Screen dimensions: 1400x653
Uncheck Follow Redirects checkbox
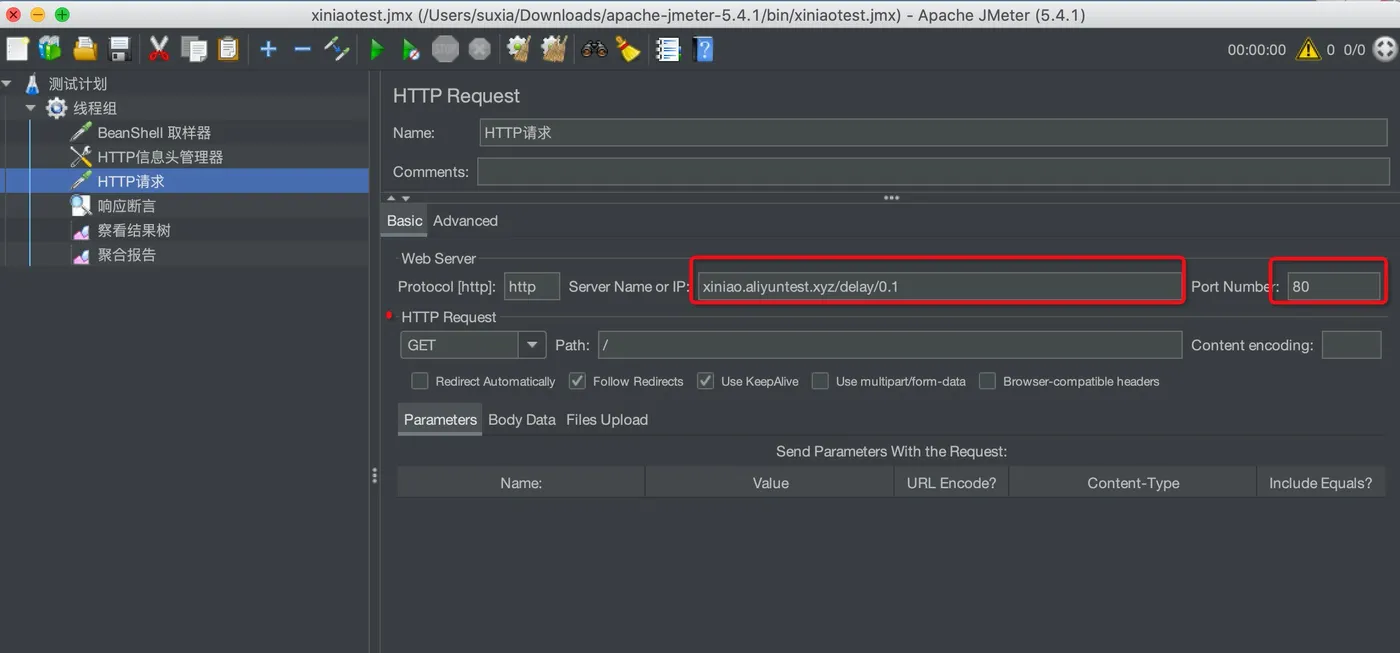pyautogui.click(x=577, y=381)
